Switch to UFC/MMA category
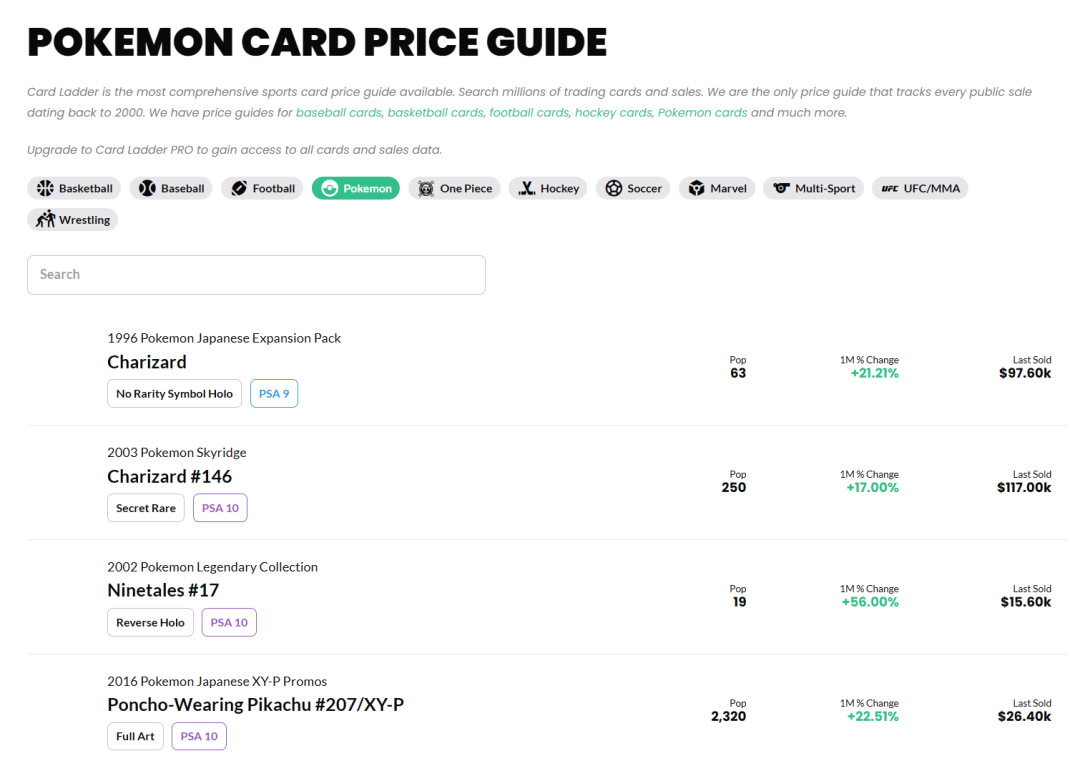Screen dimensions: 1080x766 pos(920,188)
